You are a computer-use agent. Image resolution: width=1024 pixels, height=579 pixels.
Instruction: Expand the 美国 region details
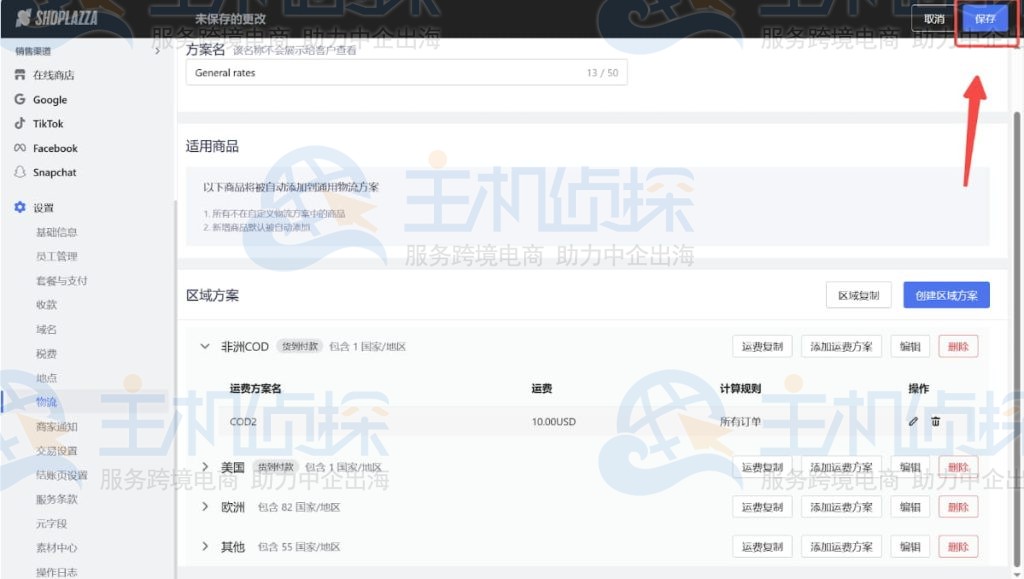(205, 466)
